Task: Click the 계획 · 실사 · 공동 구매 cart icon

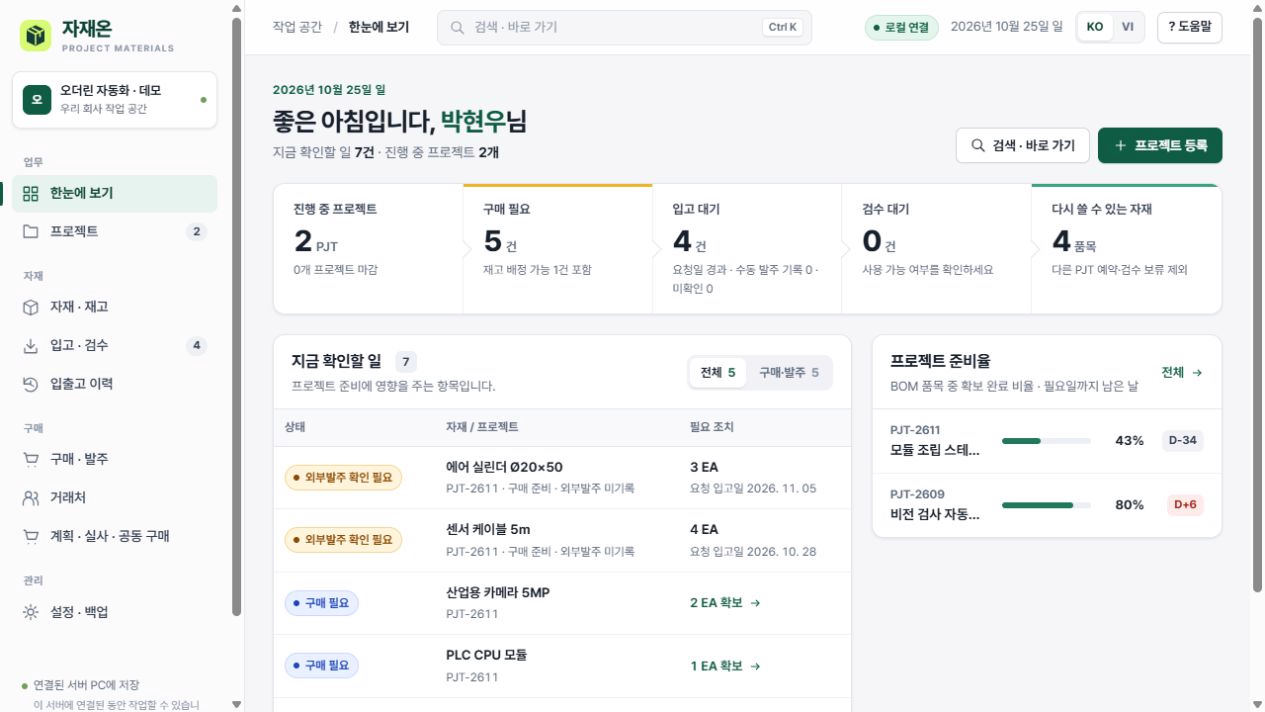Action: [31, 536]
